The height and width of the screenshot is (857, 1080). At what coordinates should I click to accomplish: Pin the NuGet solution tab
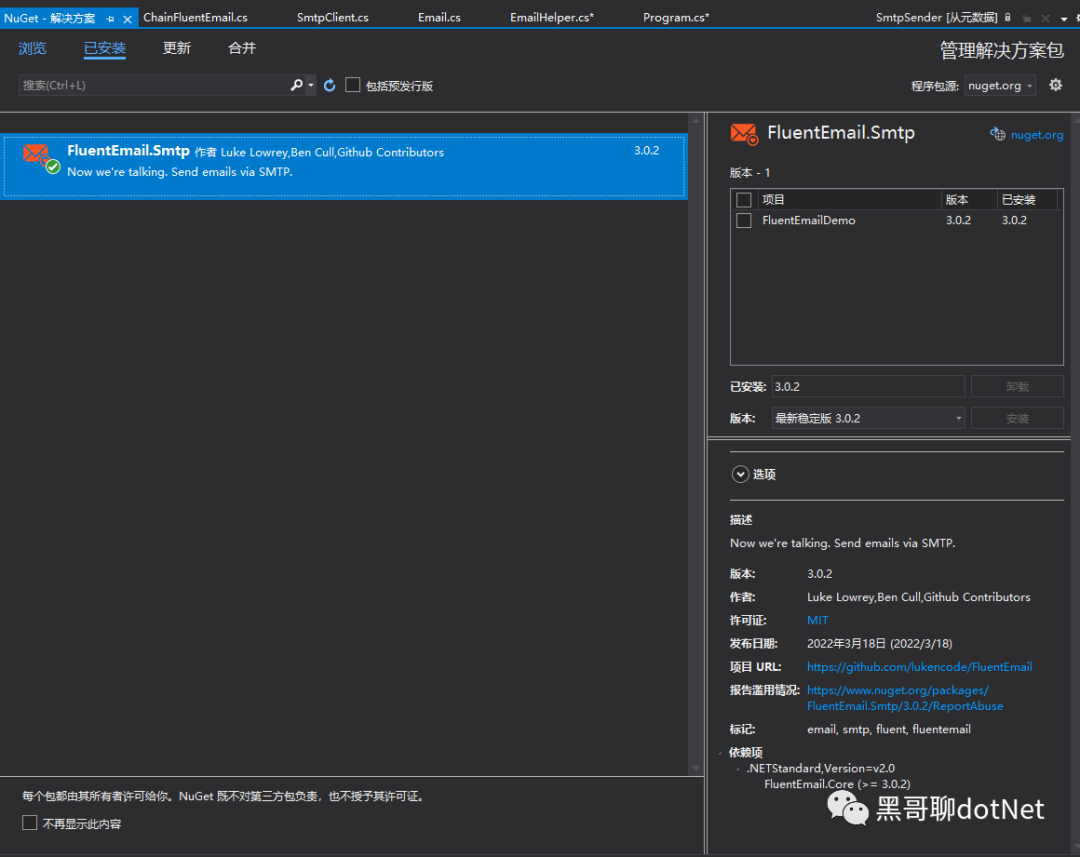pyautogui.click(x=110, y=19)
